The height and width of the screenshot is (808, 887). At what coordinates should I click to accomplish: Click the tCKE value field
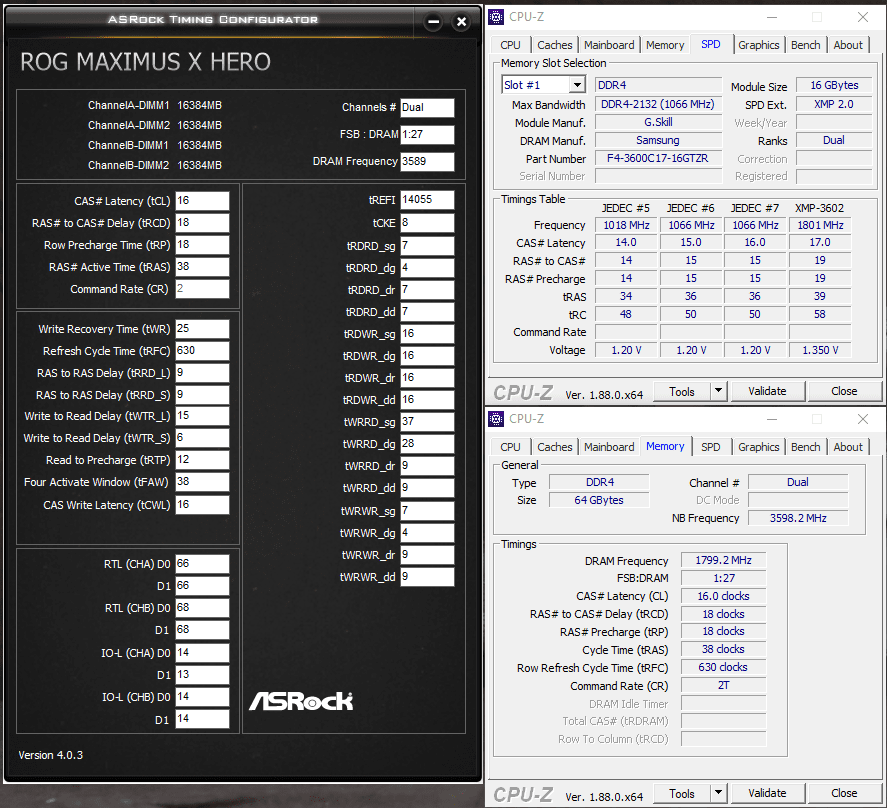(x=427, y=223)
